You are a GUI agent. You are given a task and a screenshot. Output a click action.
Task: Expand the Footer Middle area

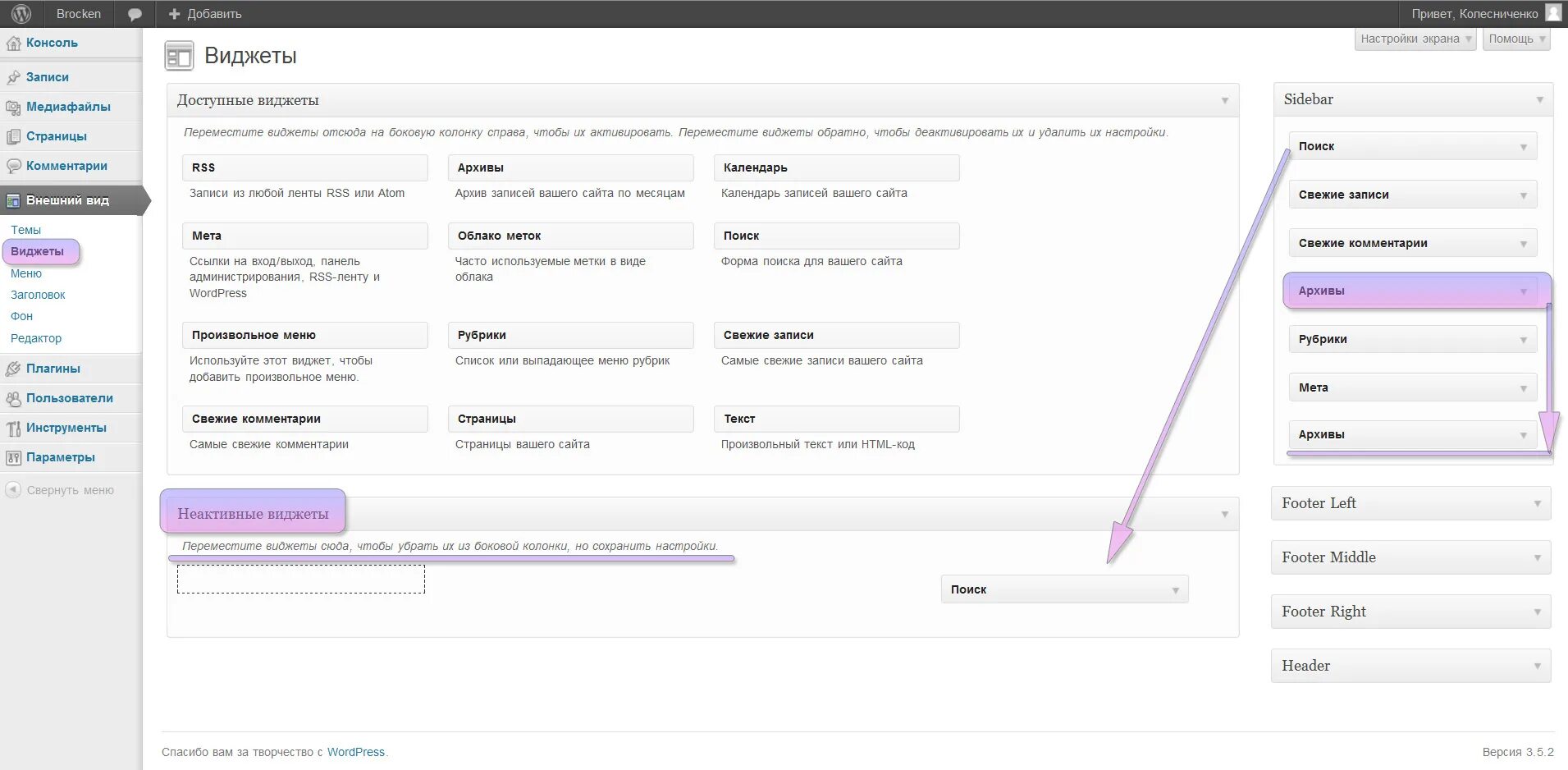(x=1537, y=557)
